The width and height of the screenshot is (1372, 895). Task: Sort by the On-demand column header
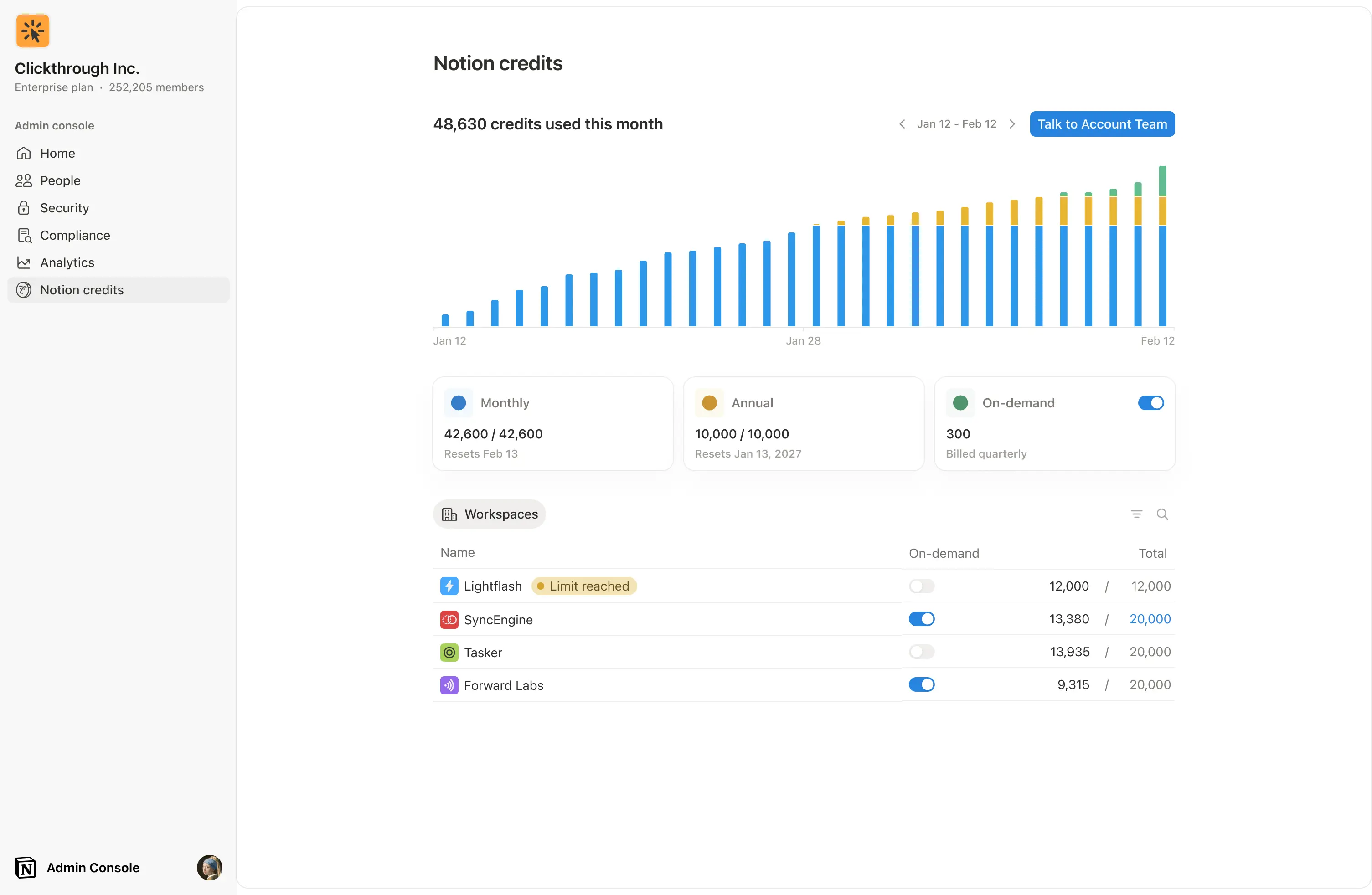(x=944, y=553)
